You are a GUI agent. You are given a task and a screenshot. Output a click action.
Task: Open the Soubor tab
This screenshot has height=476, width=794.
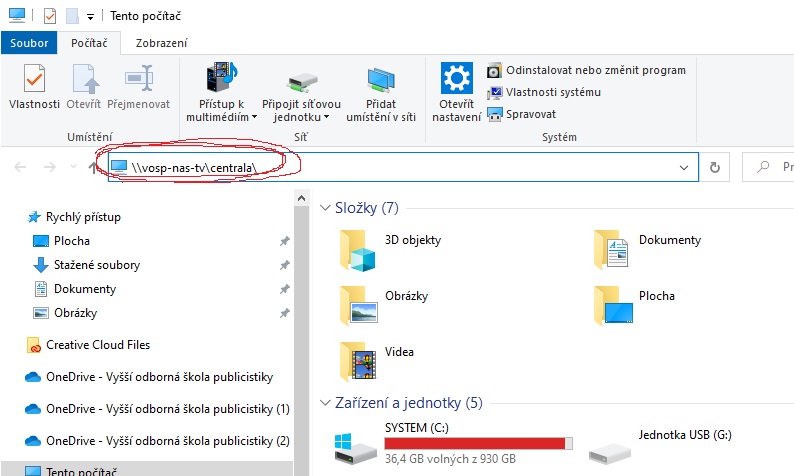pos(29,43)
